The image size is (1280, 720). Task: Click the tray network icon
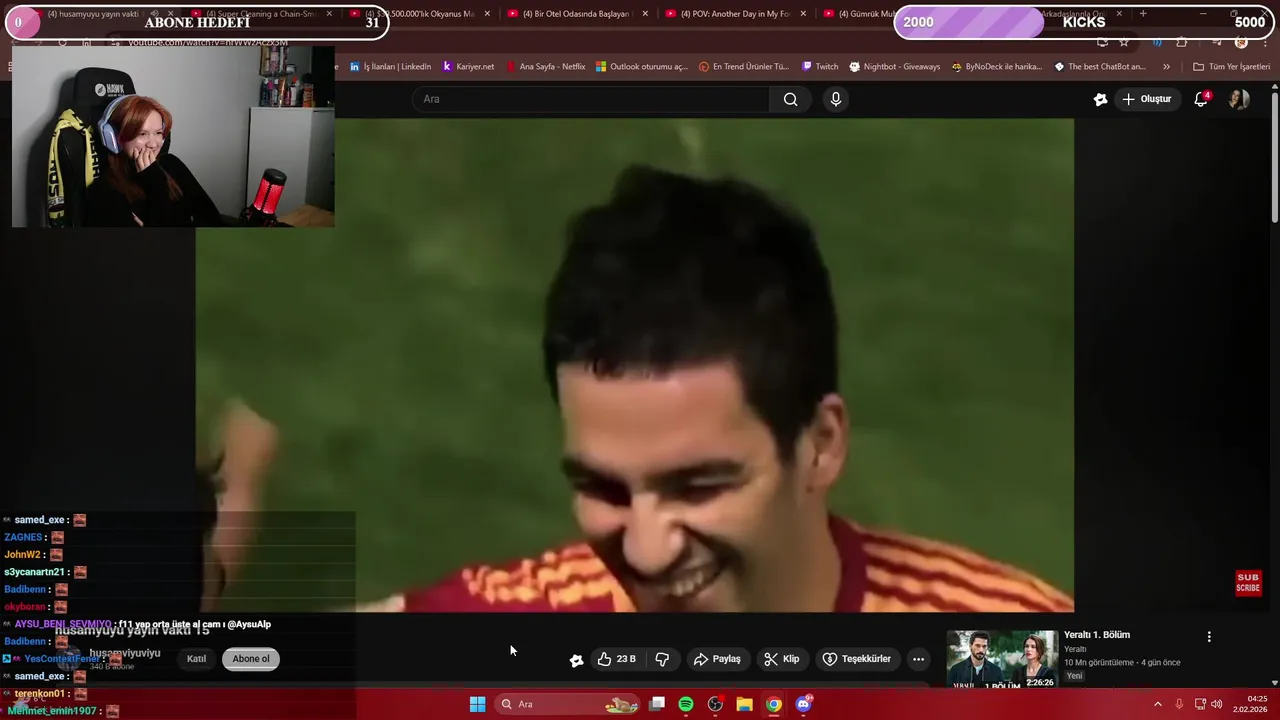point(1199,704)
